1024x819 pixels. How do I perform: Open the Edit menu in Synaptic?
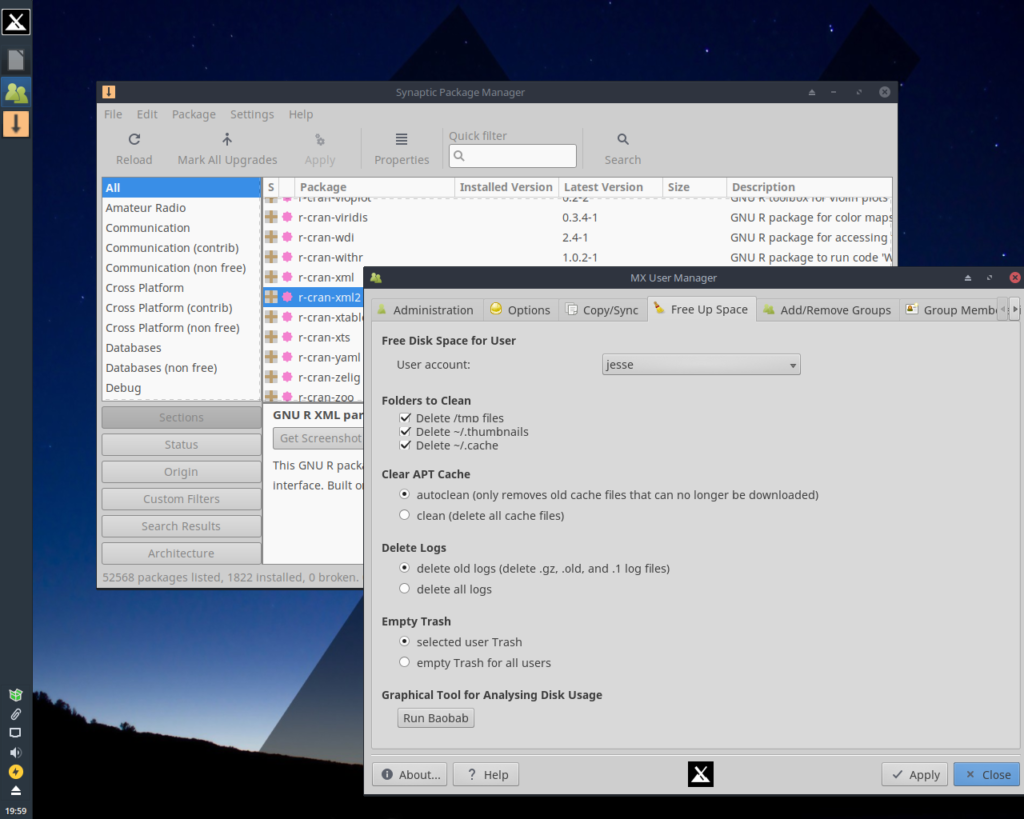147,114
